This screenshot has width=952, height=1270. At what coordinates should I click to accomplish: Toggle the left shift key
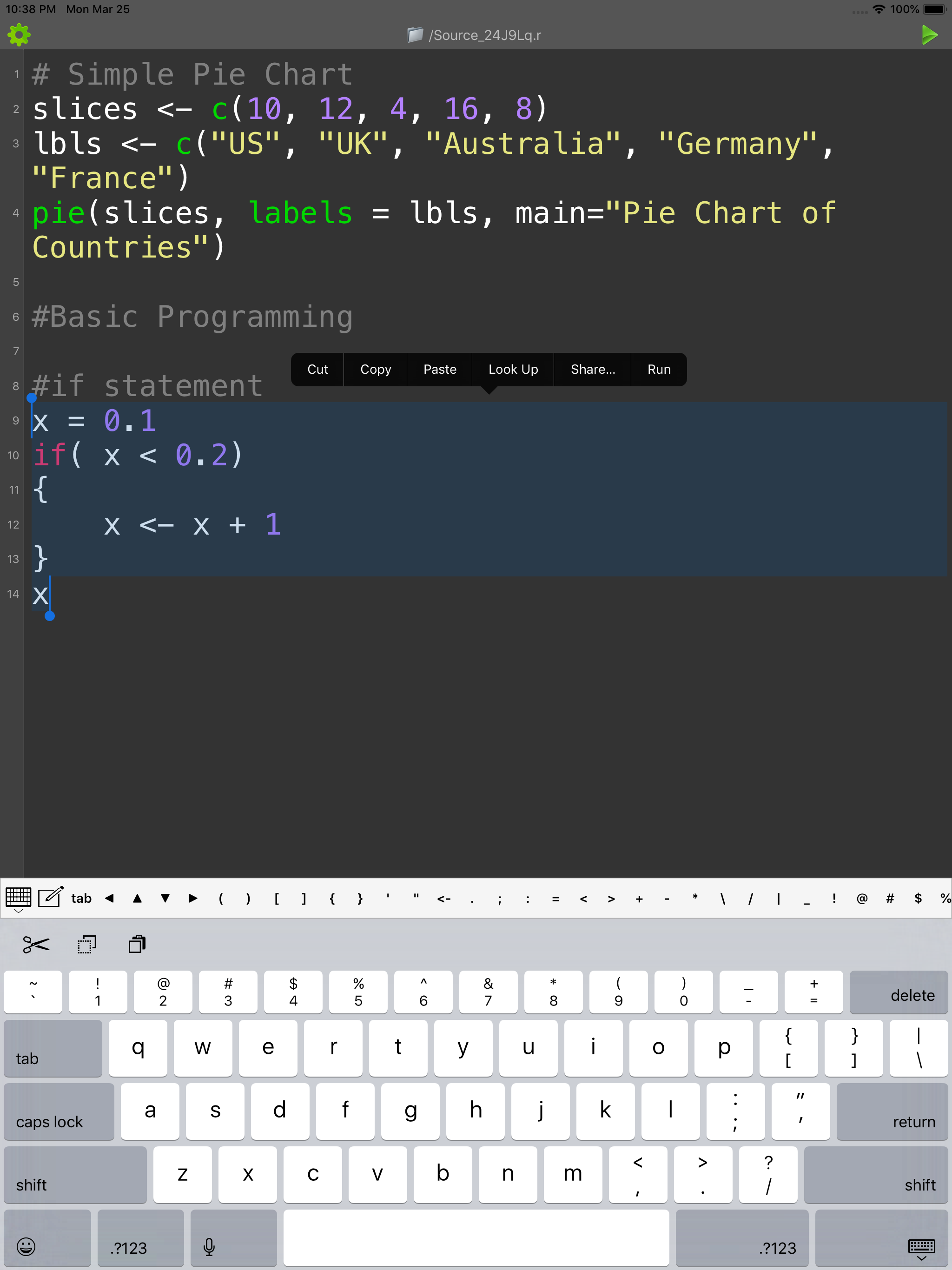pos(75,1175)
